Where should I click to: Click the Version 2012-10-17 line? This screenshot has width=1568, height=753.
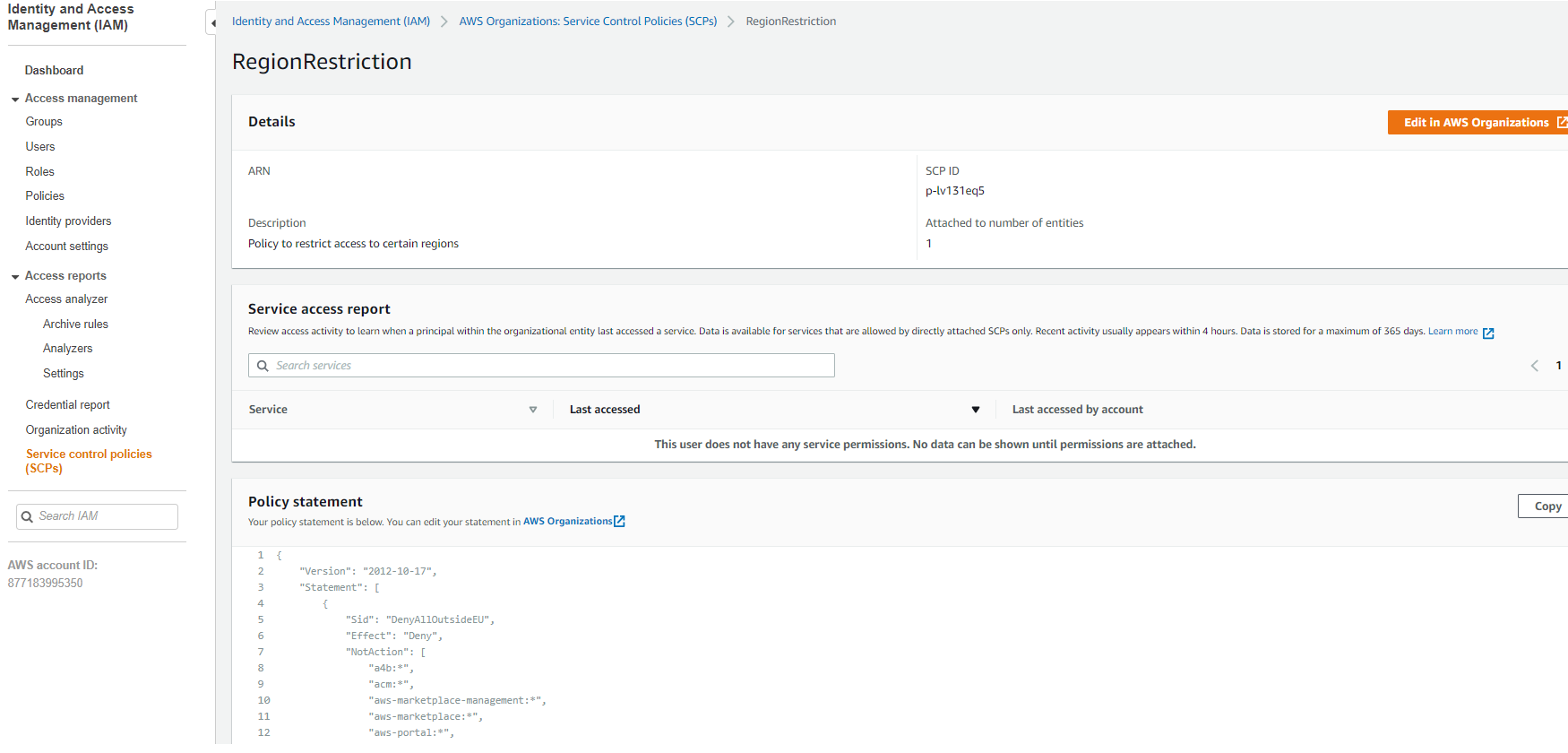tap(368, 572)
